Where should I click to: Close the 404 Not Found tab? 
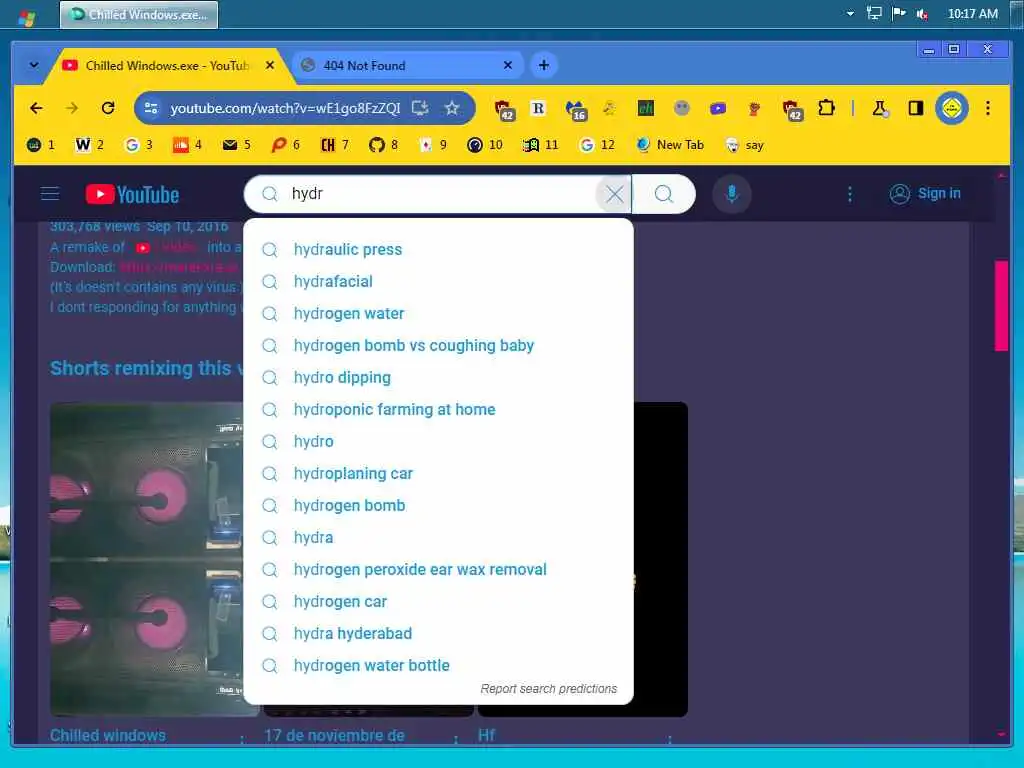click(x=508, y=65)
